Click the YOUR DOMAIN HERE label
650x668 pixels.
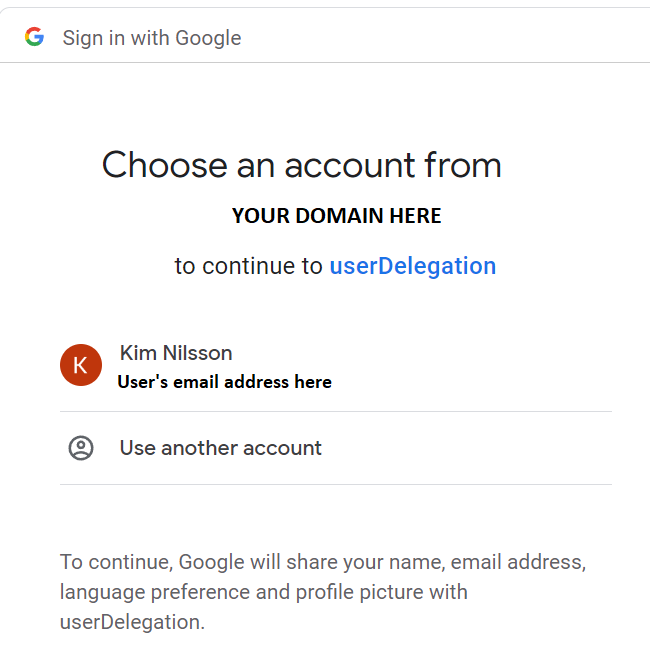[337, 216]
